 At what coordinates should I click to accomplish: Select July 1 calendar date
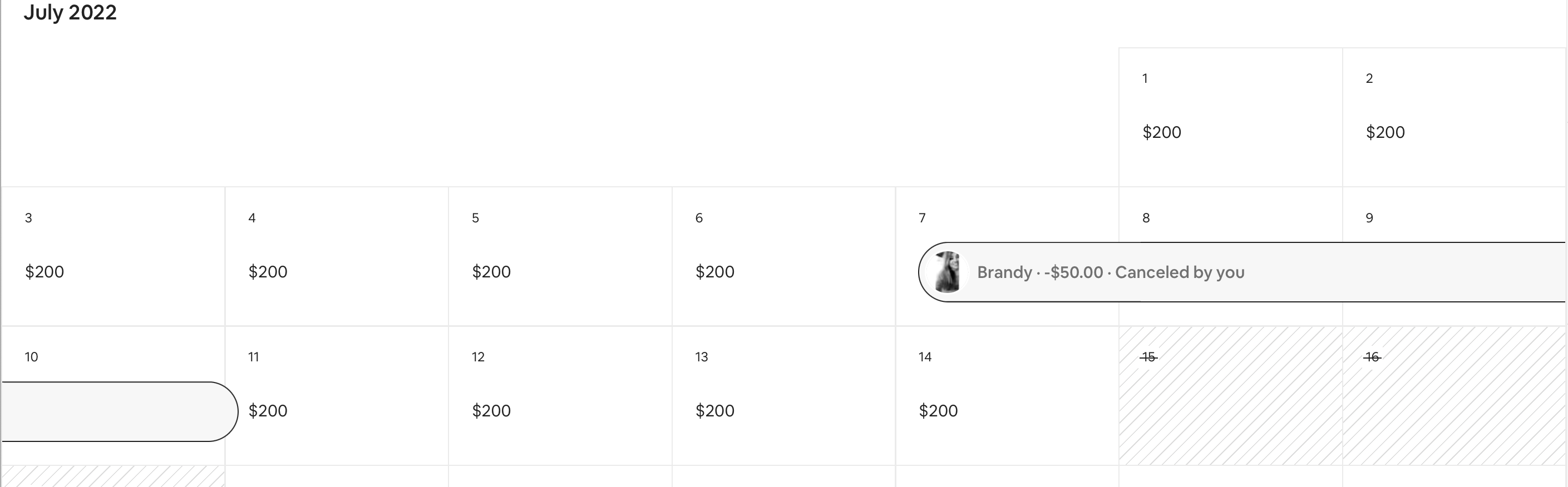click(x=1230, y=117)
